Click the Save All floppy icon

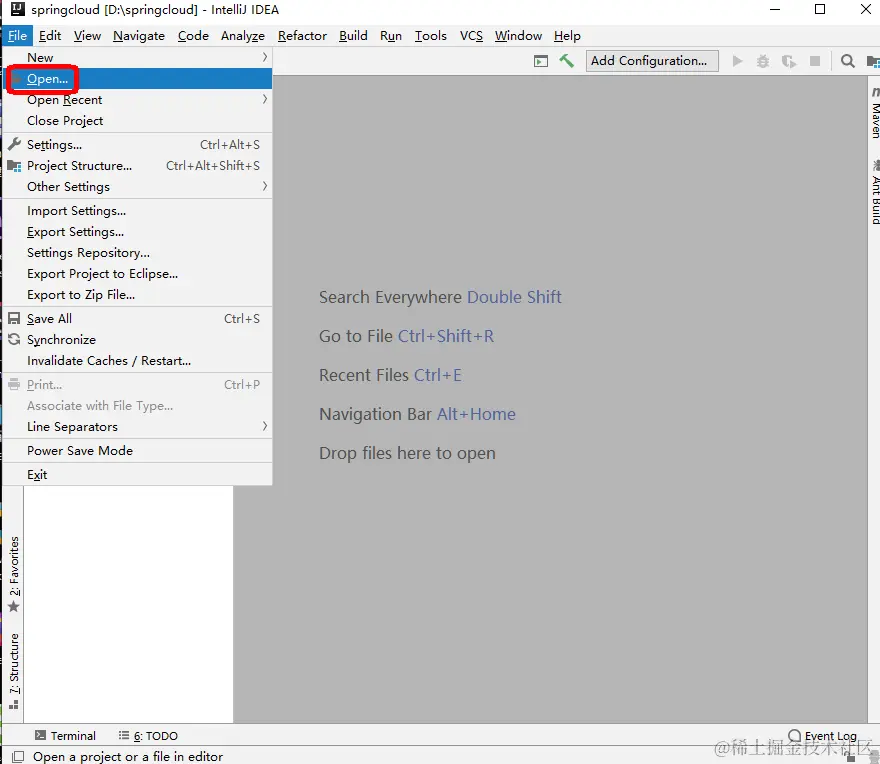click(15, 318)
